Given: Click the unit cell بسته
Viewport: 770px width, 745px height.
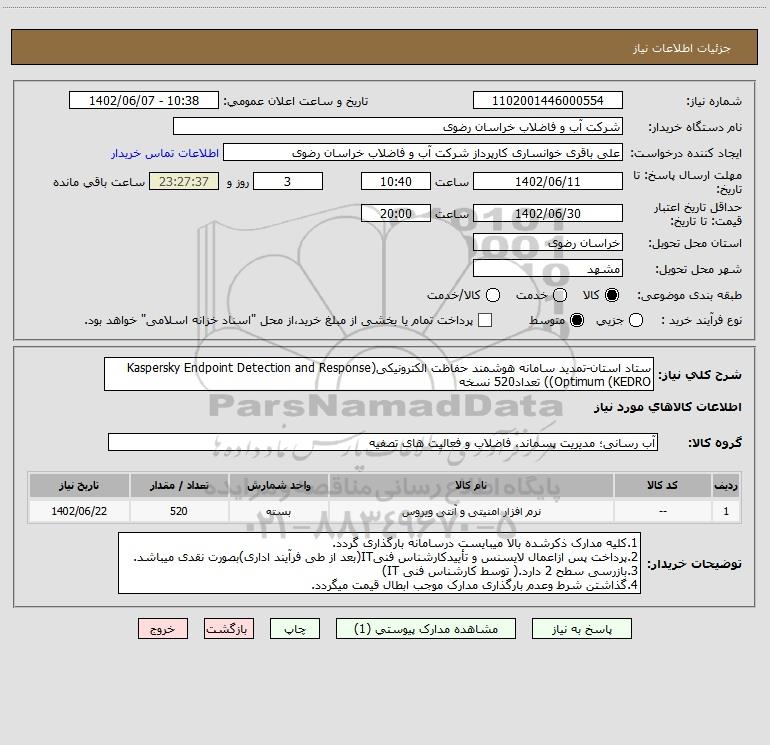Looking at the screenshot, I should 278,511.
